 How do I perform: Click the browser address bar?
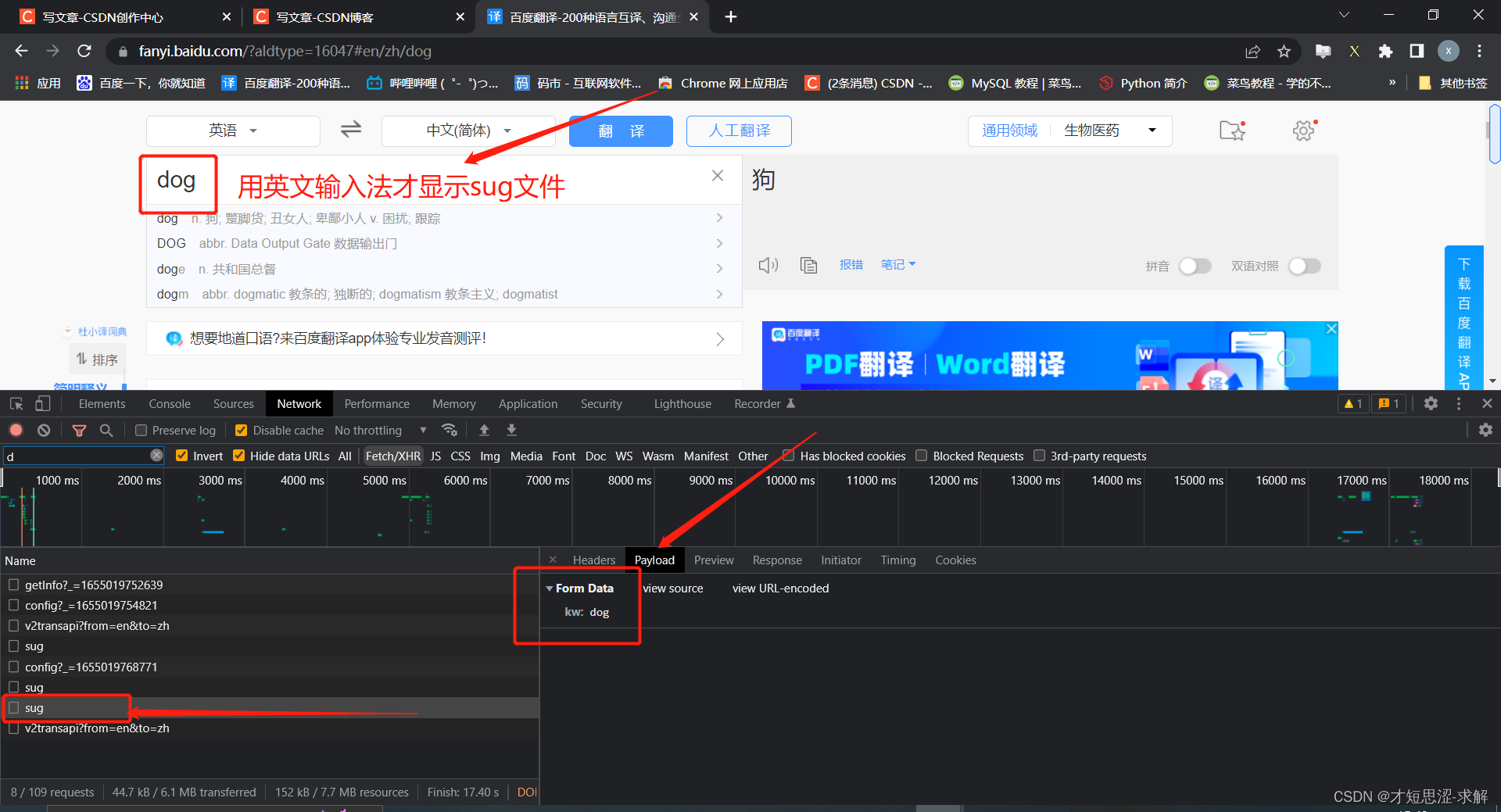click(x=672, y=51)
